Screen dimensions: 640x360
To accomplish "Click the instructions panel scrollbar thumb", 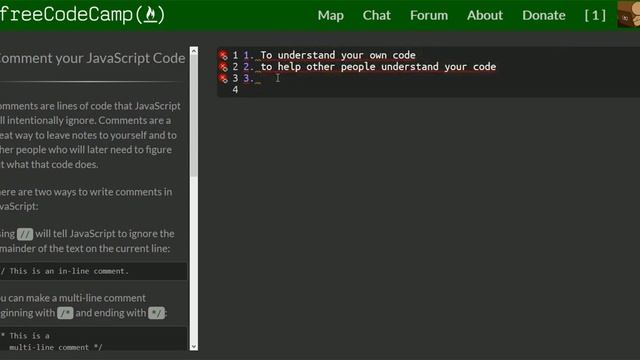I will tap(194, 116).
